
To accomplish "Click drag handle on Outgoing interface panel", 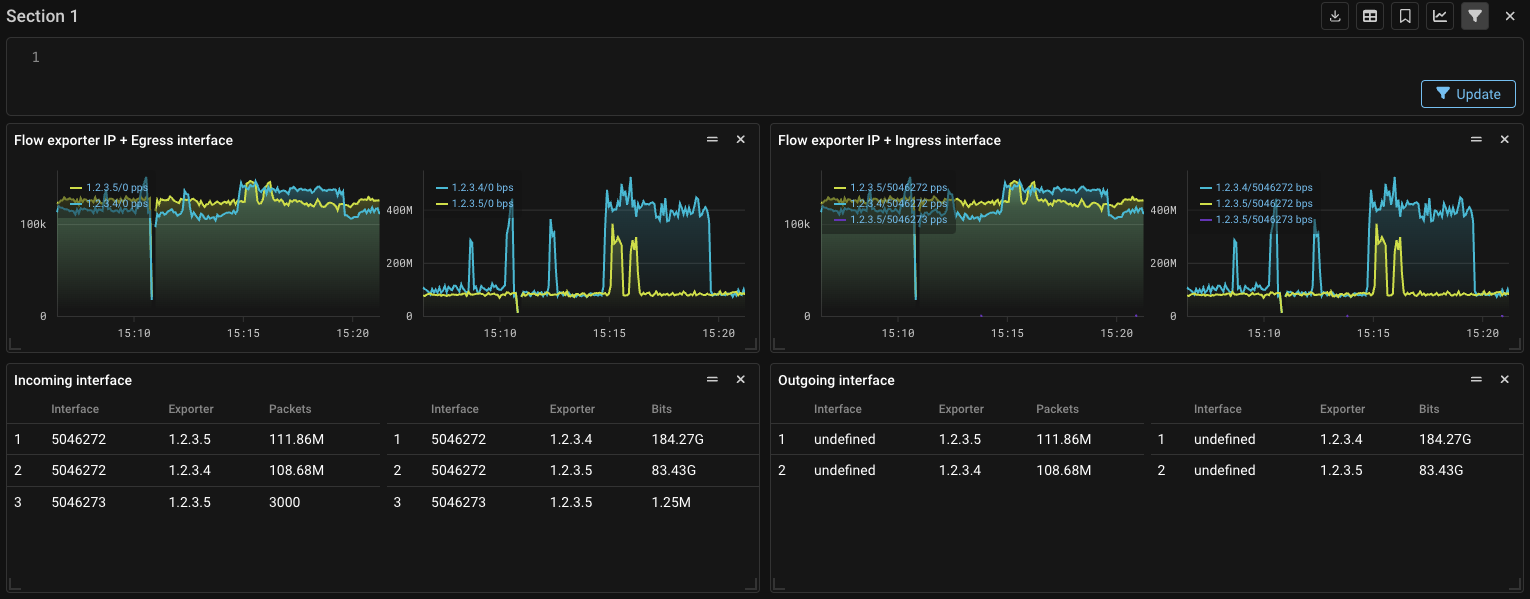I will (1476, 380).
